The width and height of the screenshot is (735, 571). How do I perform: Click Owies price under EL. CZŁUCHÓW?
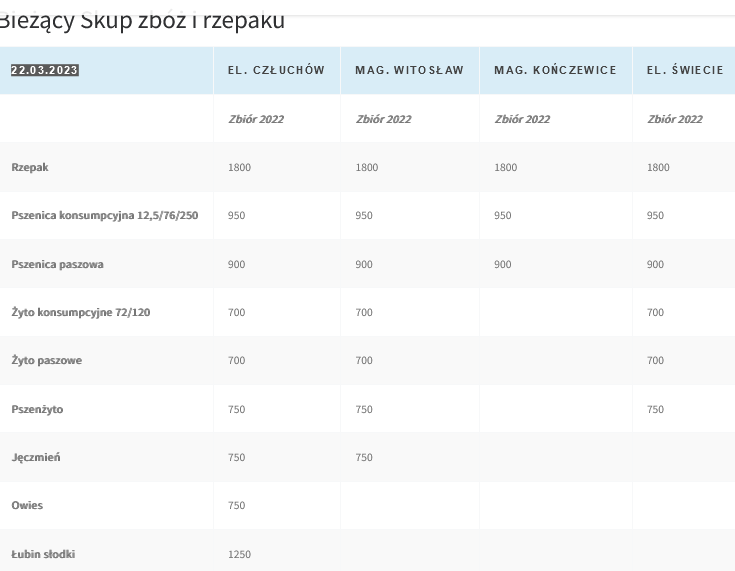click(x=236, y=505)
